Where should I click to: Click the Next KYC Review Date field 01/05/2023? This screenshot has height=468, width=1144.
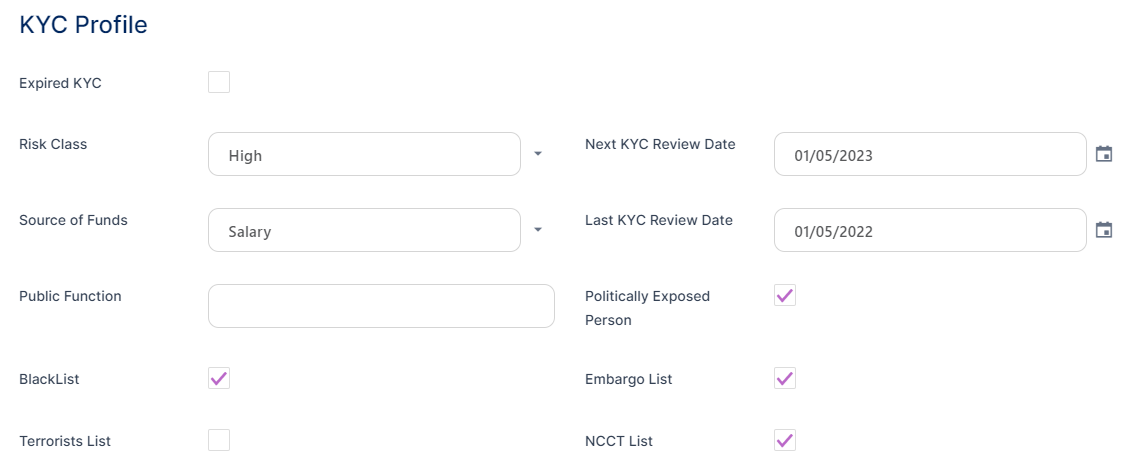930,155
